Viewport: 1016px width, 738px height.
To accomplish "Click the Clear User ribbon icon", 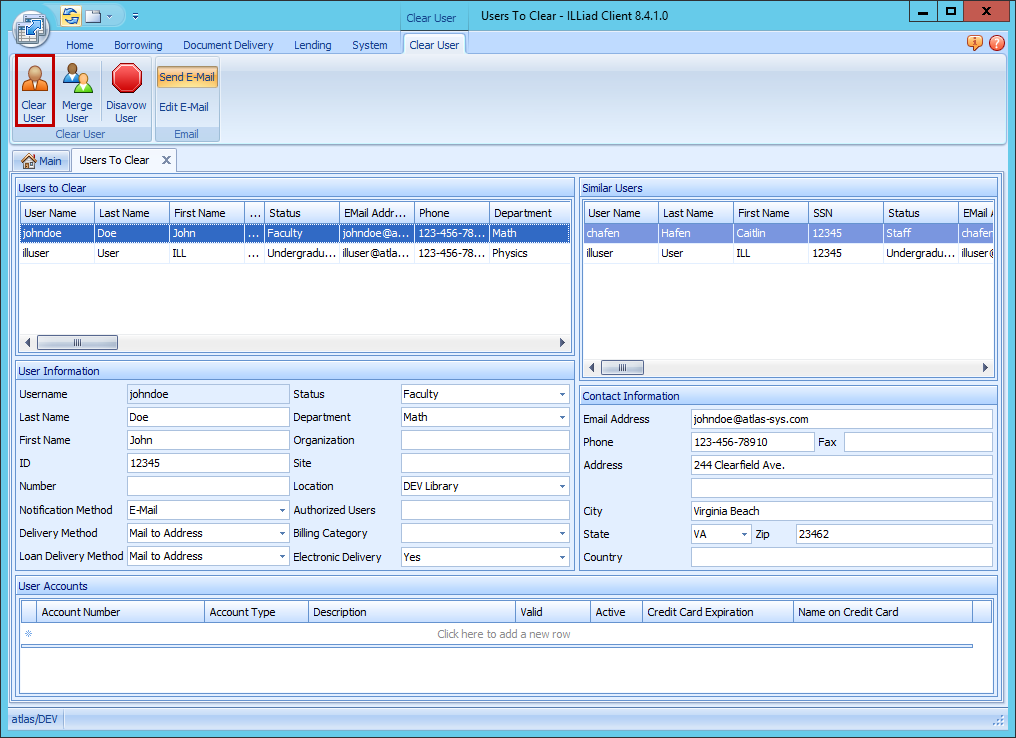I will [34, 90].
